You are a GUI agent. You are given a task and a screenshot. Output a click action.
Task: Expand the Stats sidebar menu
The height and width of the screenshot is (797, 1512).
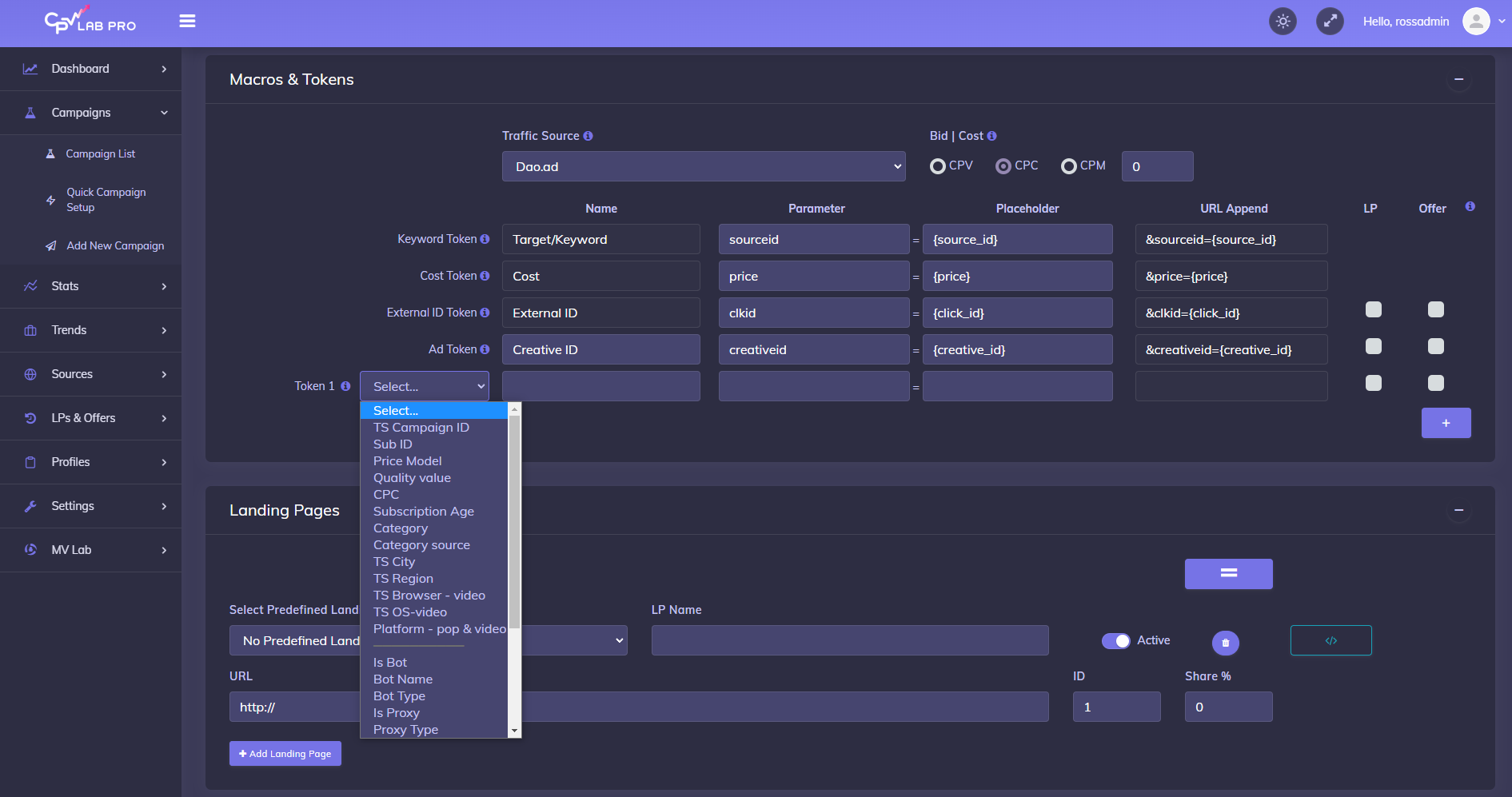click(90, 286)
